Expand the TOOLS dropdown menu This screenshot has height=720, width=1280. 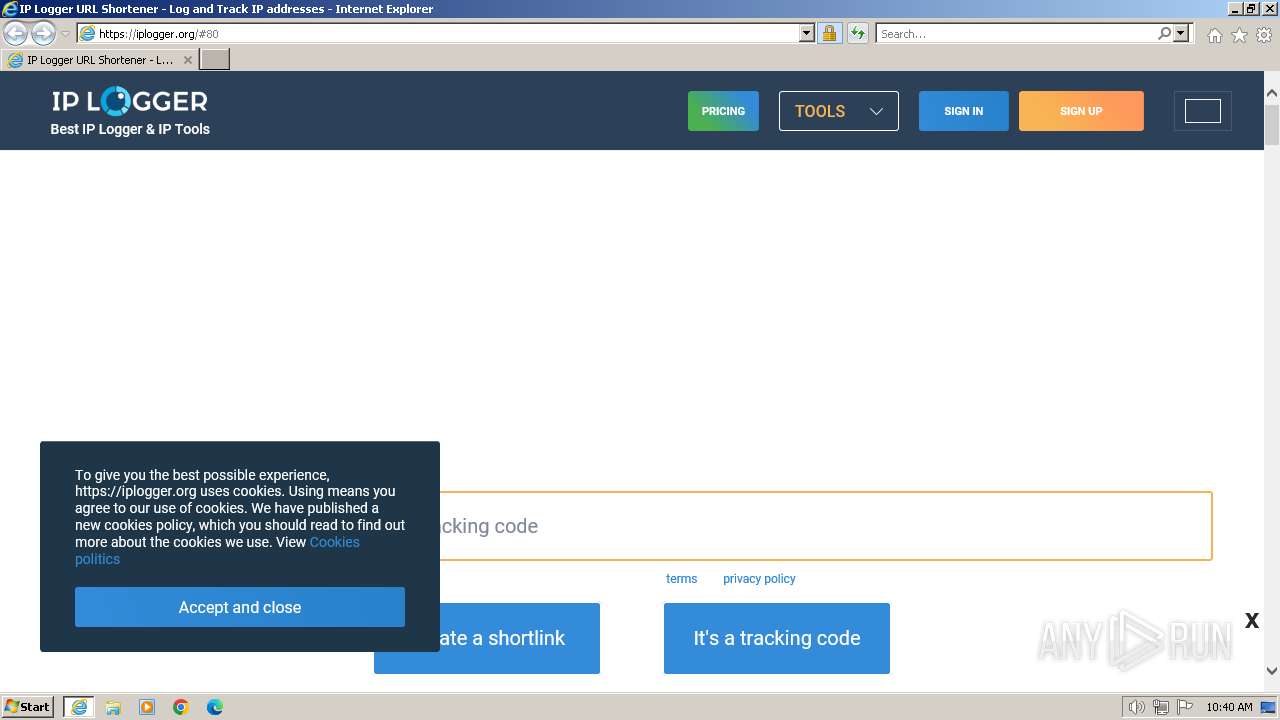pos(839,111)
